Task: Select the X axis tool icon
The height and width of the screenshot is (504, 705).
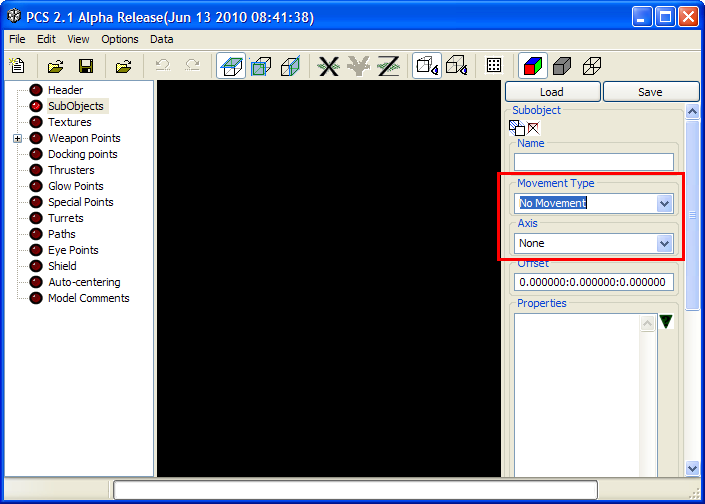Action: pyautogui.click(x=329, y=66)
